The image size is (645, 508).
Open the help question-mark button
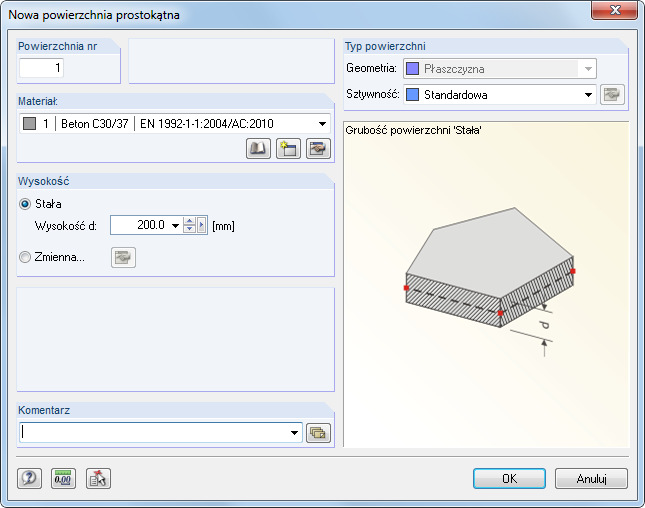[29, 478]
